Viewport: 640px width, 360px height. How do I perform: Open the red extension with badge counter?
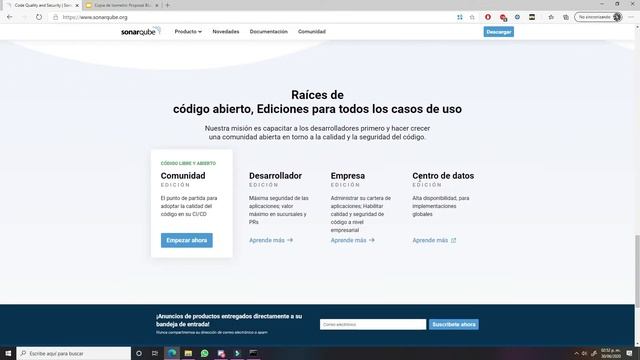pyautogui.click(x=503, y=17)
